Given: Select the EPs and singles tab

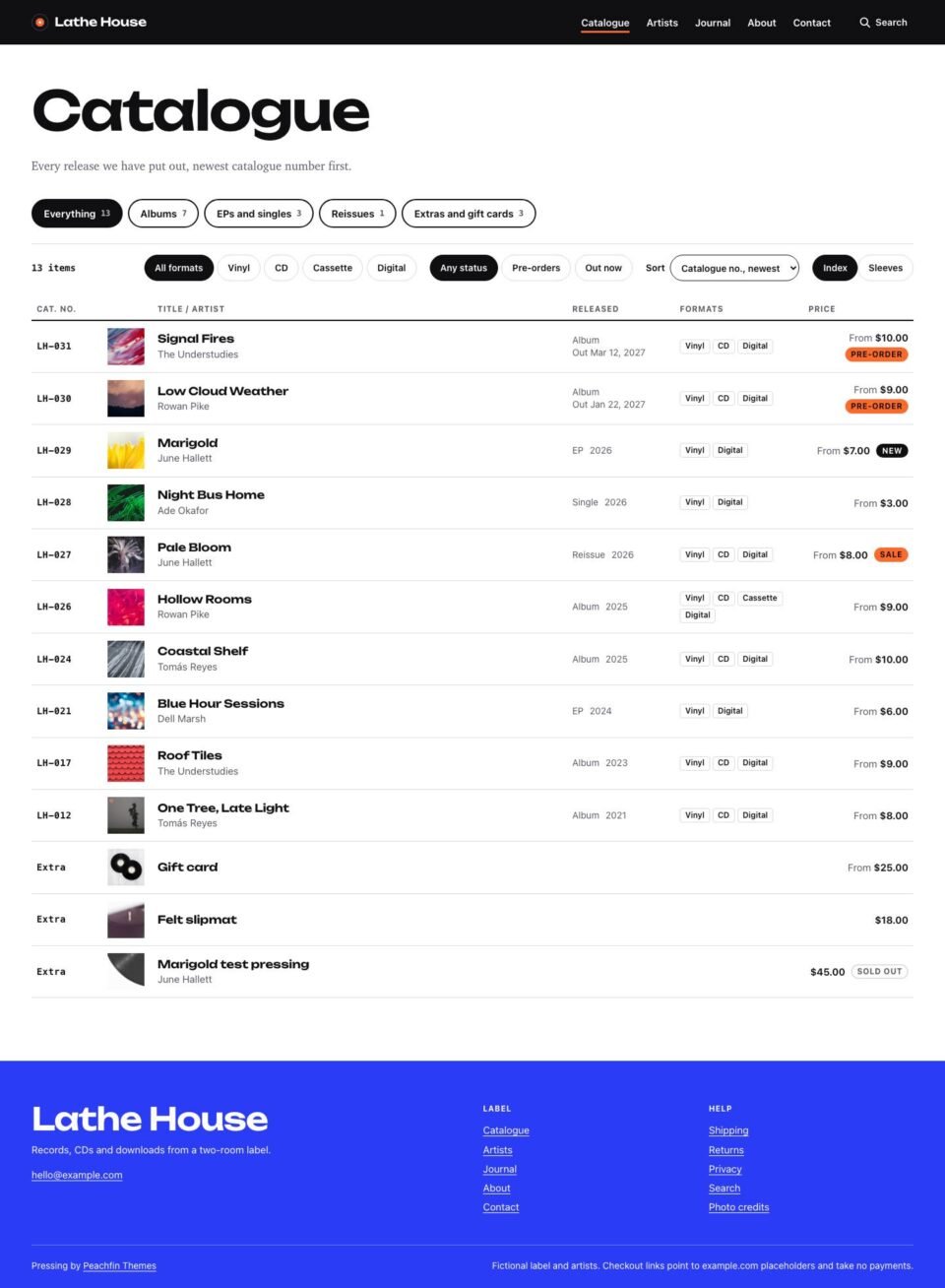Looking at the screenshot, I should [x=259, y=214].
